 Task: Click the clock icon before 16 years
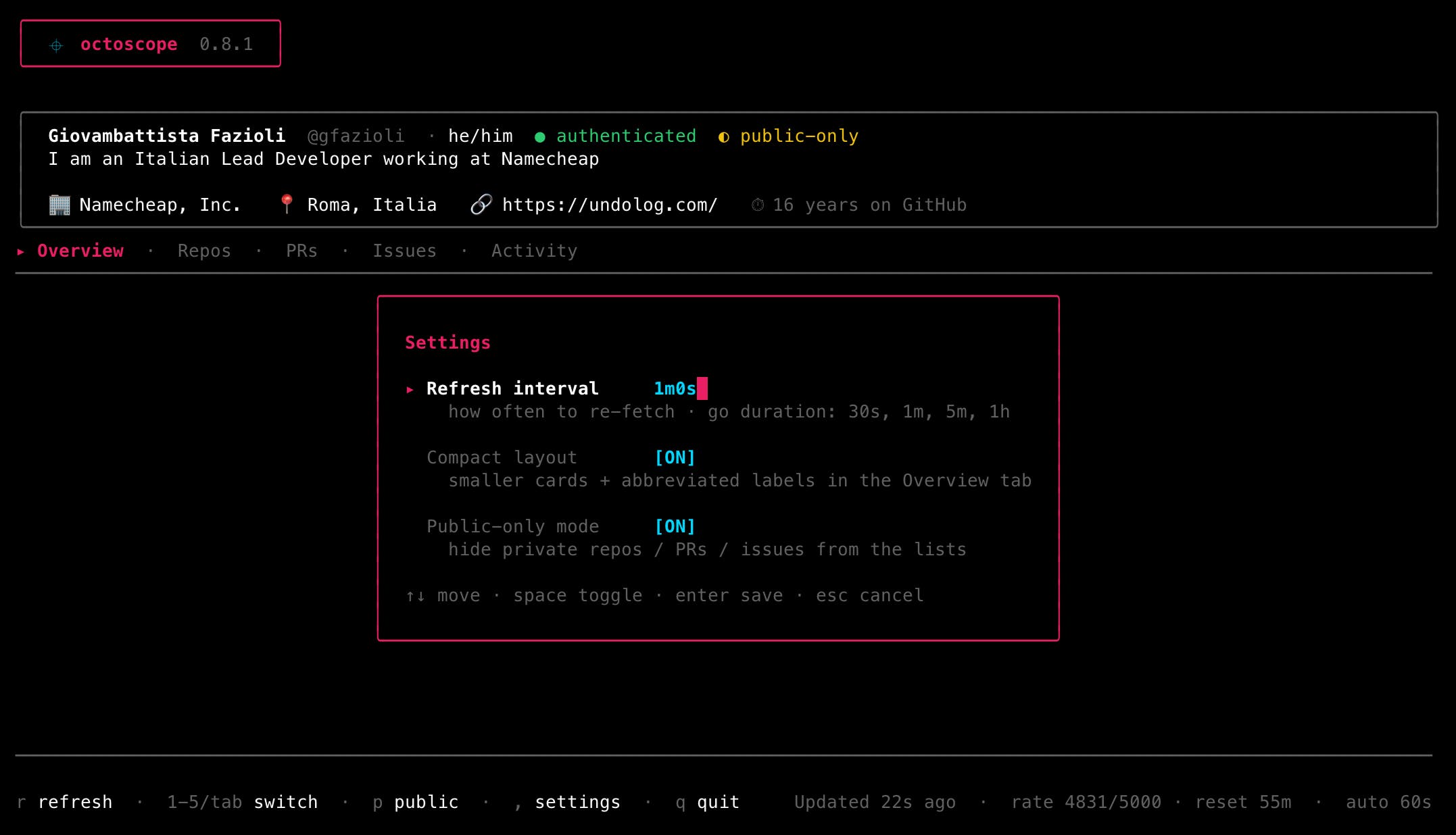point(758,205)
